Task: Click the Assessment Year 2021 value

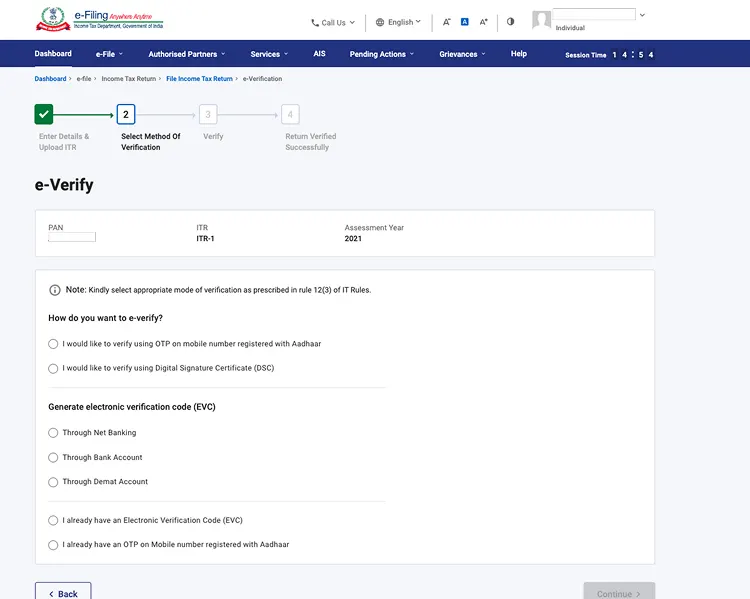Action: [x=353, y=239]
